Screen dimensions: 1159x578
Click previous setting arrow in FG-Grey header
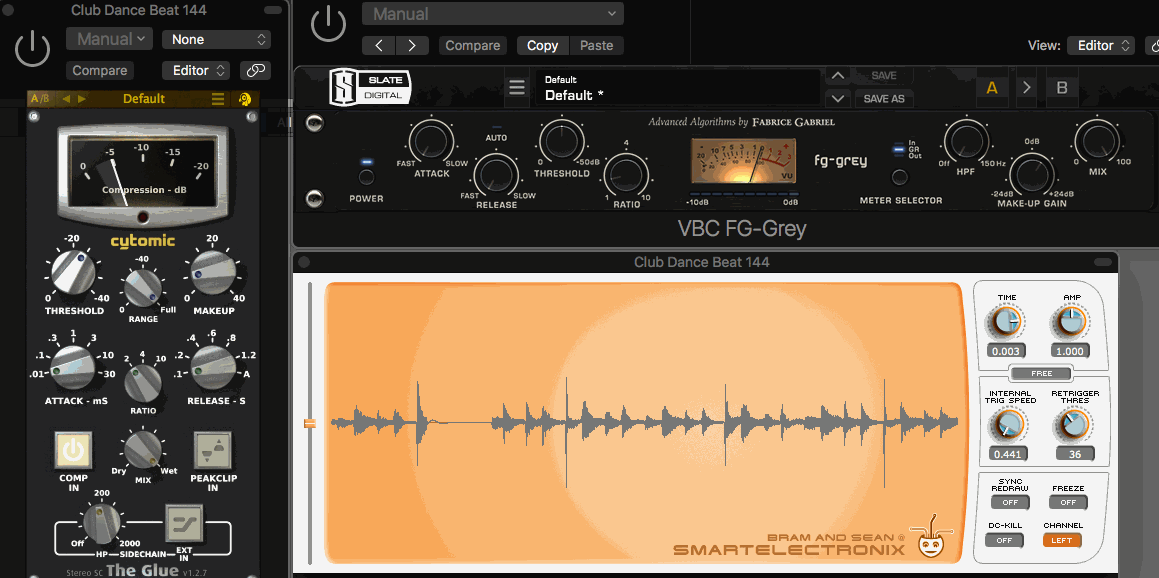(379, 45)
